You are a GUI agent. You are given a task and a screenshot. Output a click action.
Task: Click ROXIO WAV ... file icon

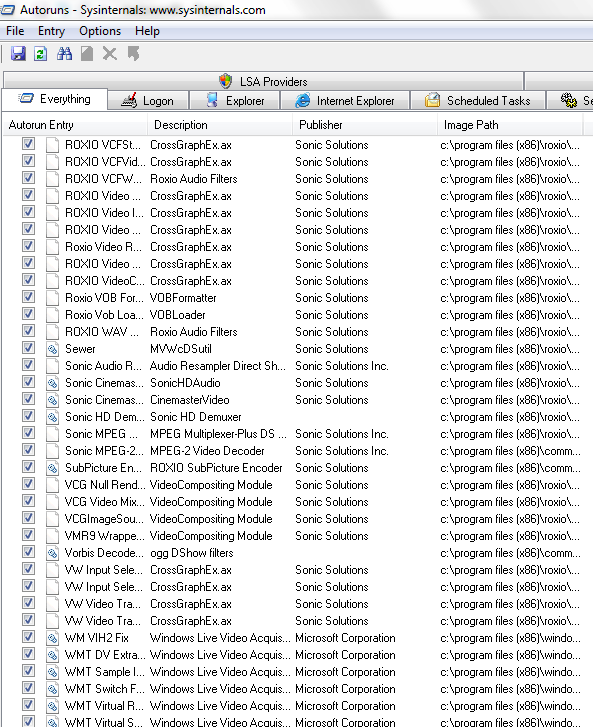point(52,332)
